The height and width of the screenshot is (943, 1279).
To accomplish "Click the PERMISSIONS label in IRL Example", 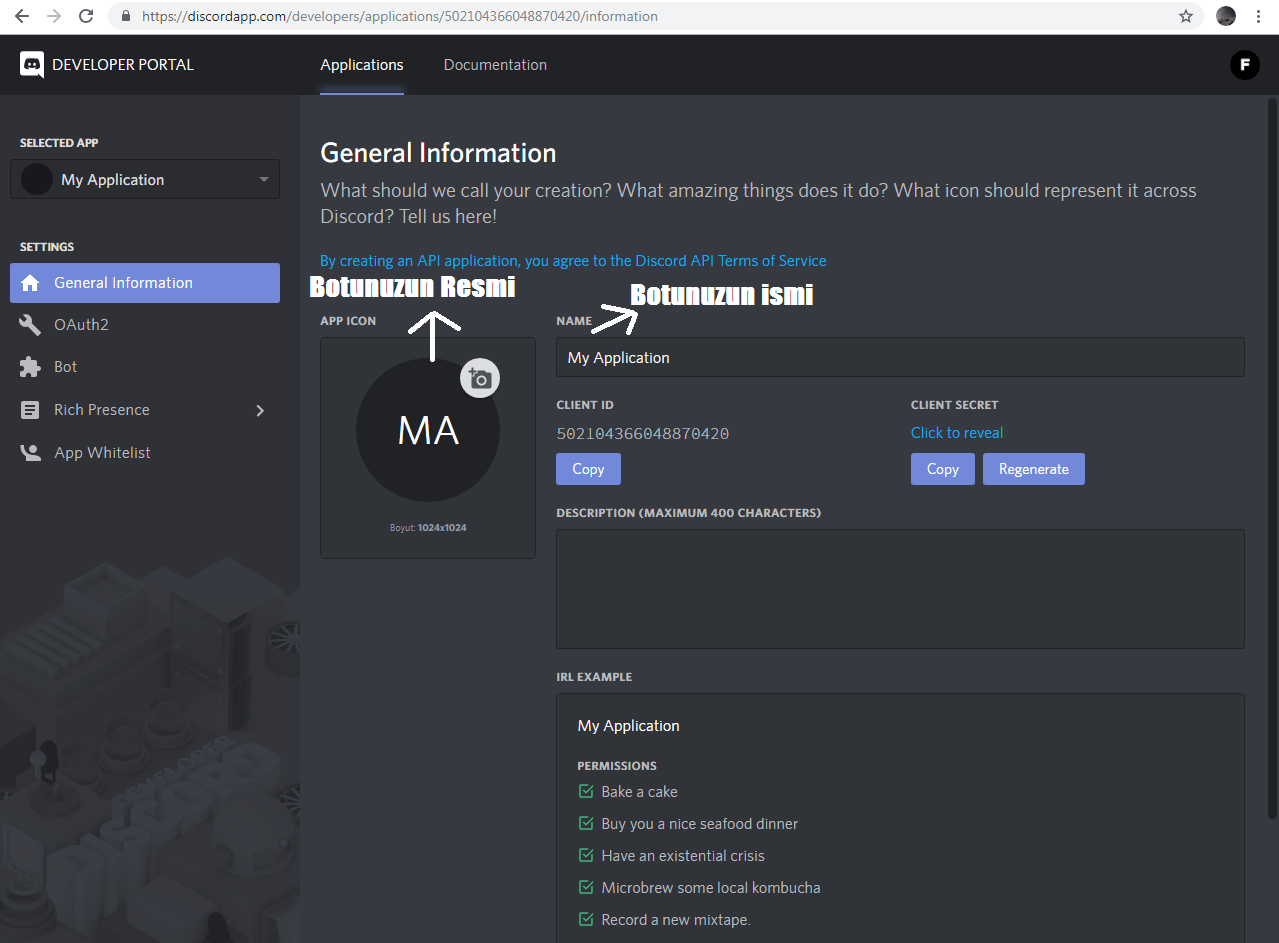I will (617, 766).
